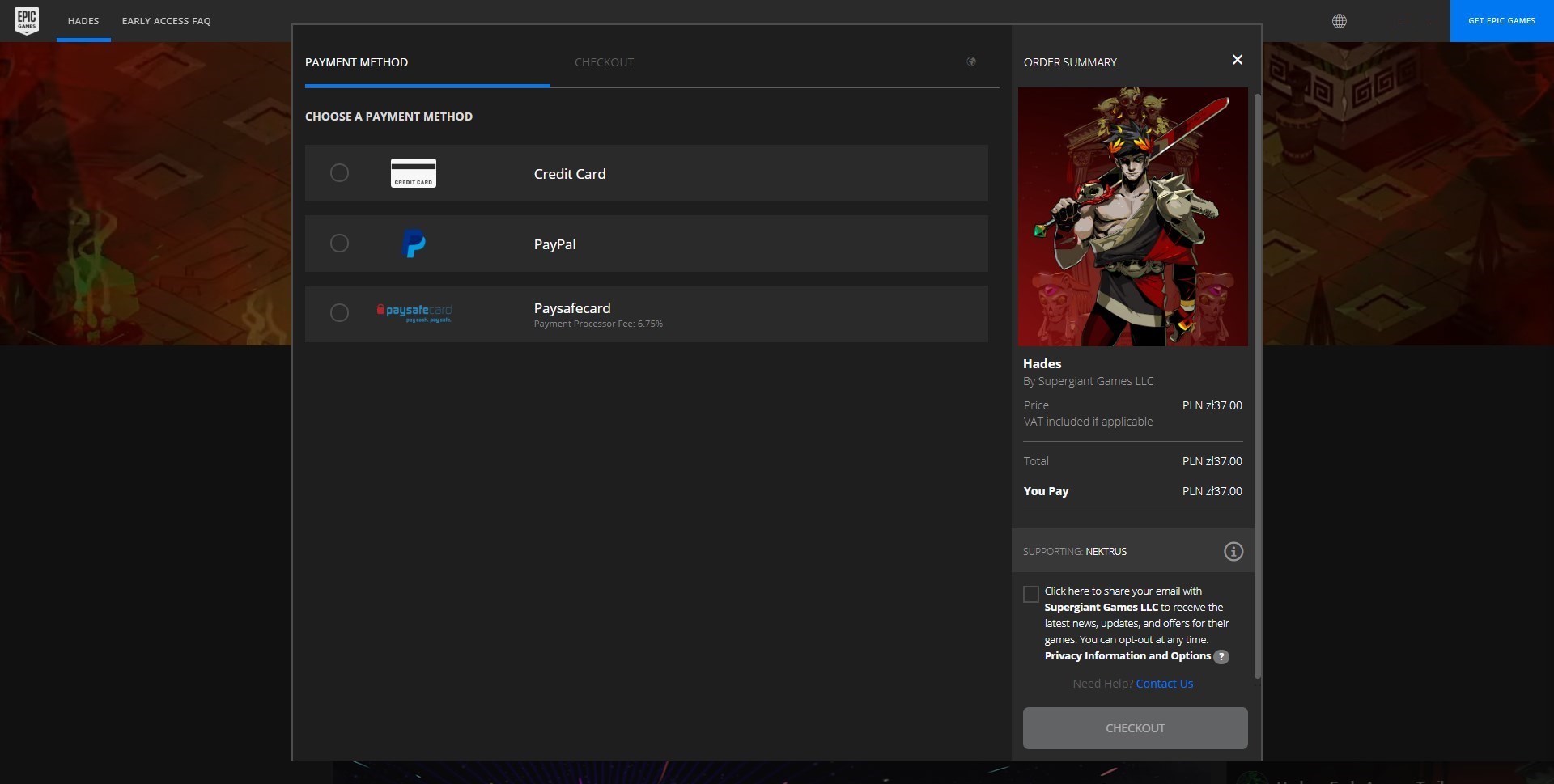Click 'VAT included if applicable' text

pyautogui.click(x=1089, y=422)
